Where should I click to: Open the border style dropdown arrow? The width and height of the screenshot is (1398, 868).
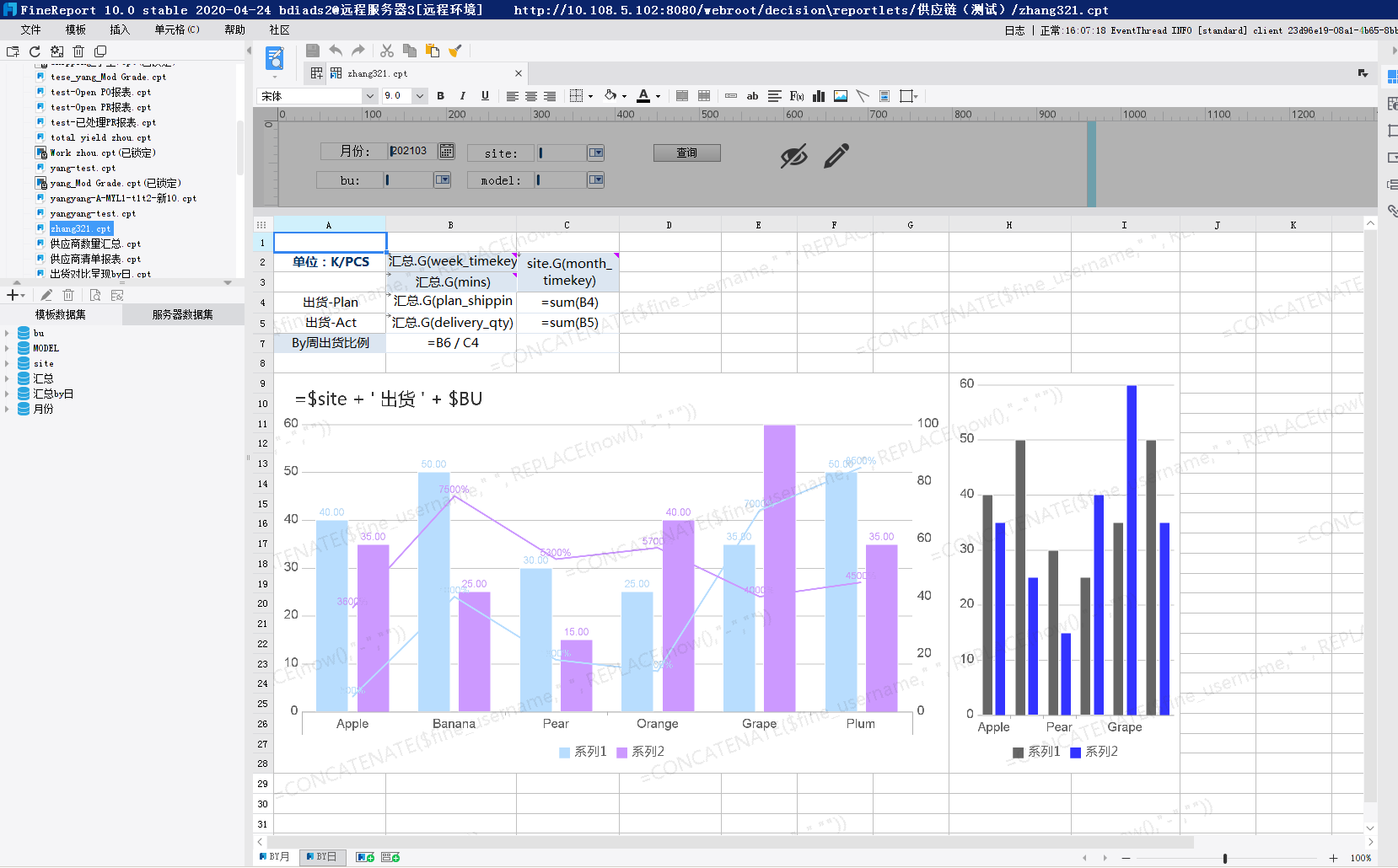590,97
